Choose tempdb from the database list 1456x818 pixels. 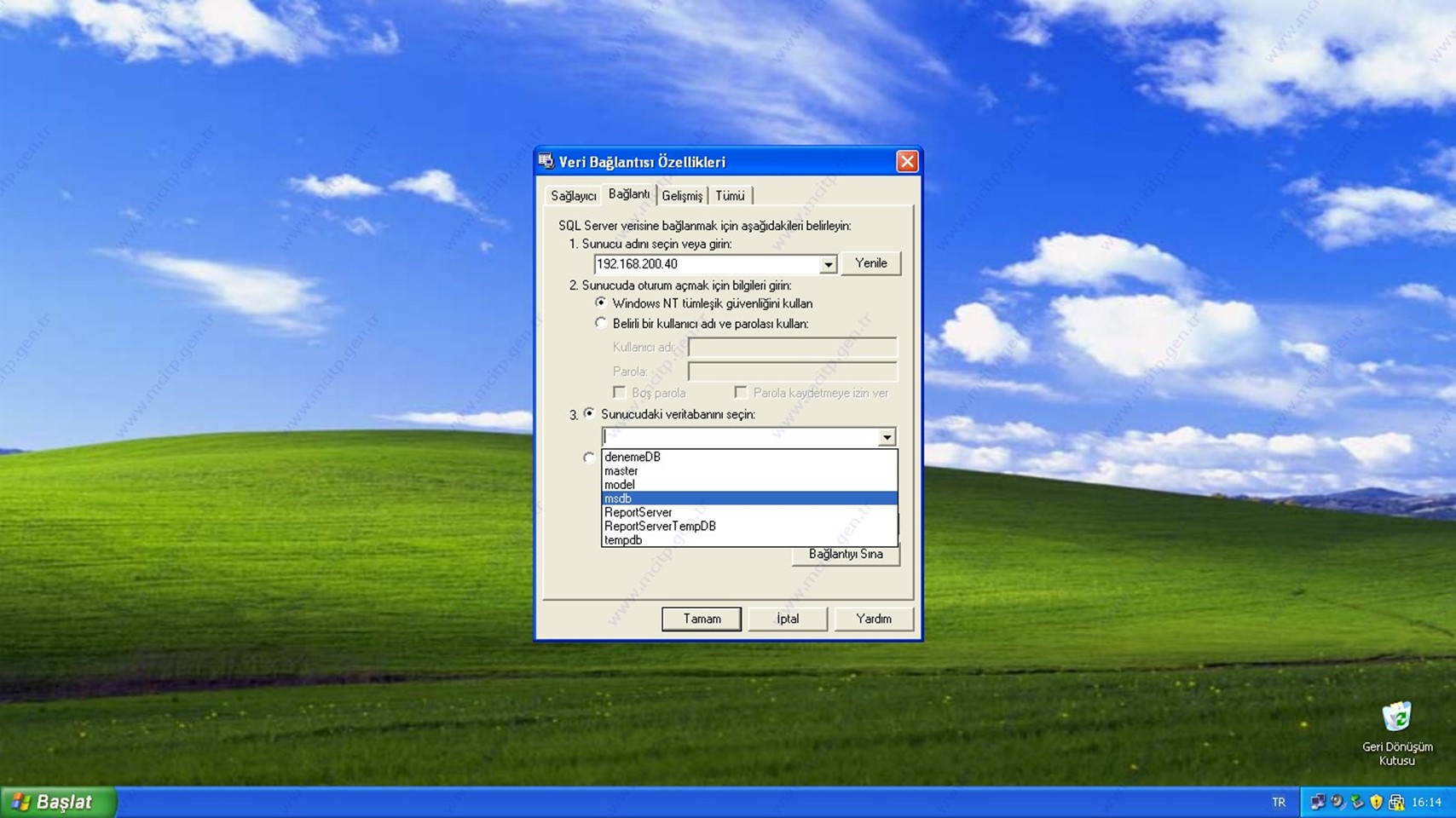[x=749, y=539]
